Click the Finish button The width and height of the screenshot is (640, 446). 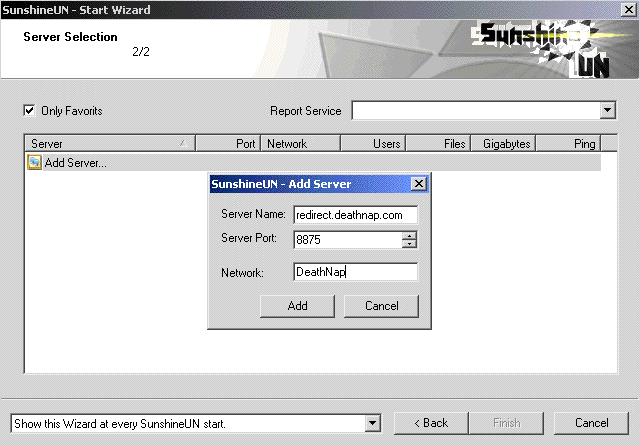(x=507, y=423)
